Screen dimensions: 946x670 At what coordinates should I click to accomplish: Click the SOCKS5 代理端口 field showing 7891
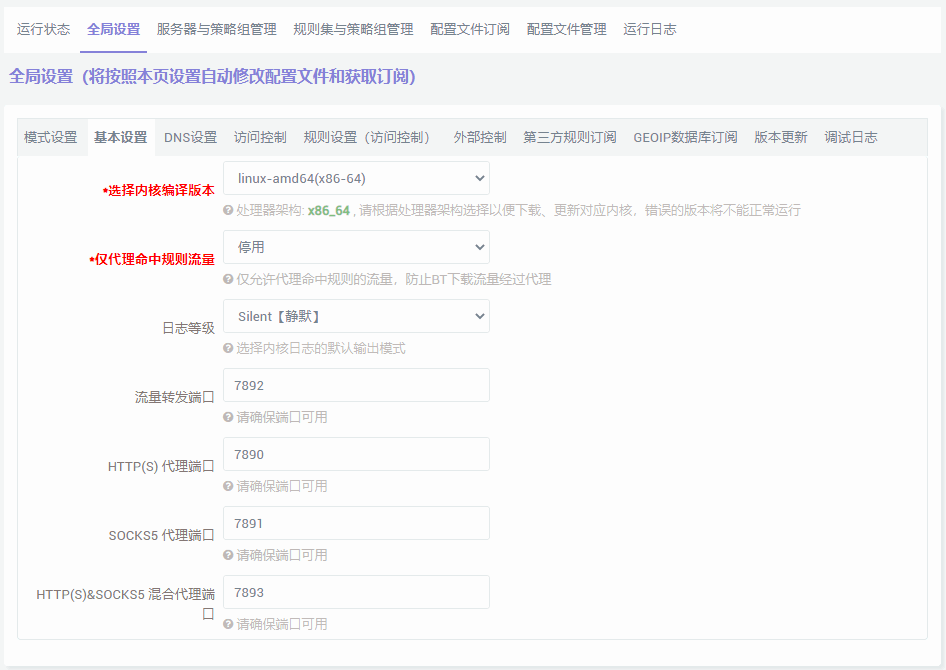pos(356,523)
